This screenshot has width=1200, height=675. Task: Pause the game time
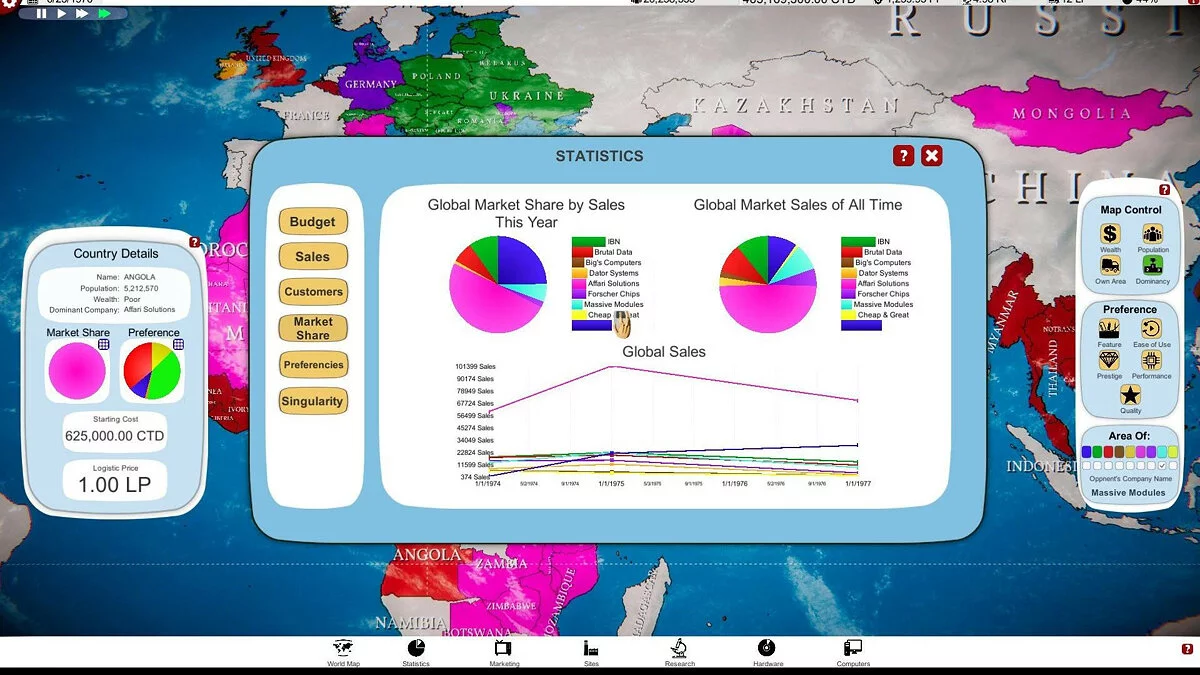click(x=41, y=14)
